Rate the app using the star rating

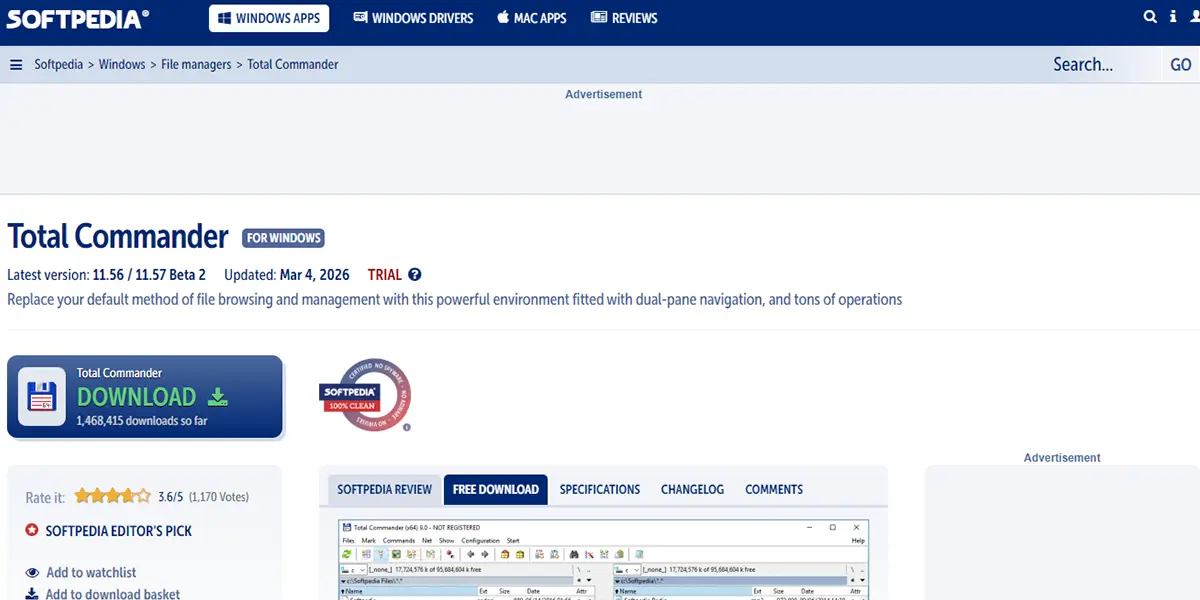click(x=112, y=496)
